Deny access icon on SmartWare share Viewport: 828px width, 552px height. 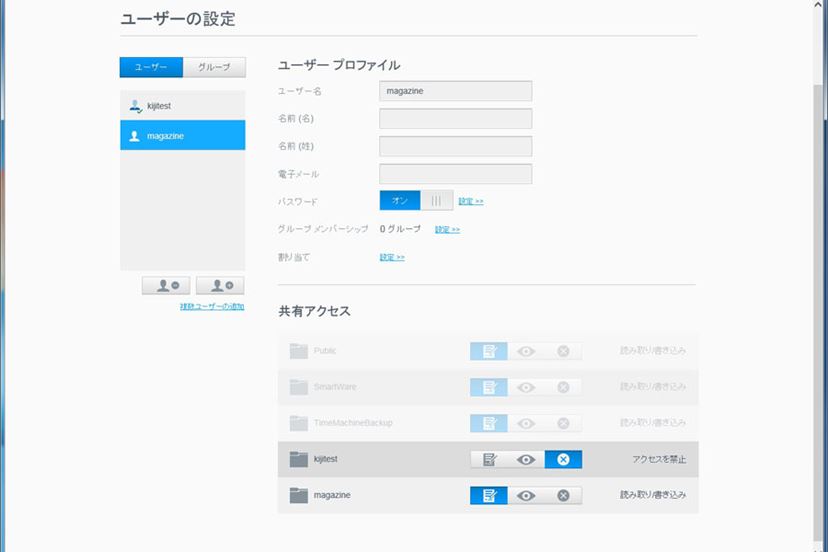click(x=563, y=387)
